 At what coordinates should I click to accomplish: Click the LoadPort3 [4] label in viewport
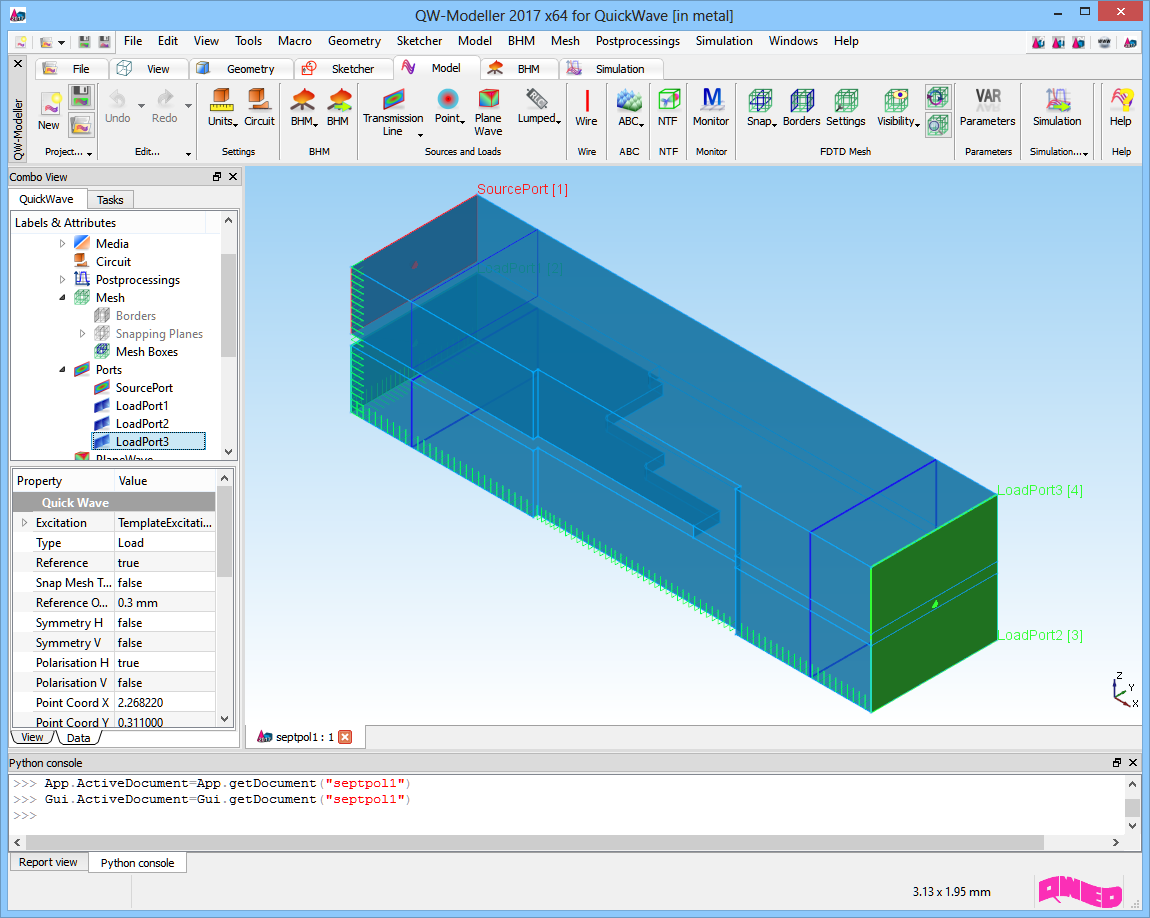point(1040,490)
